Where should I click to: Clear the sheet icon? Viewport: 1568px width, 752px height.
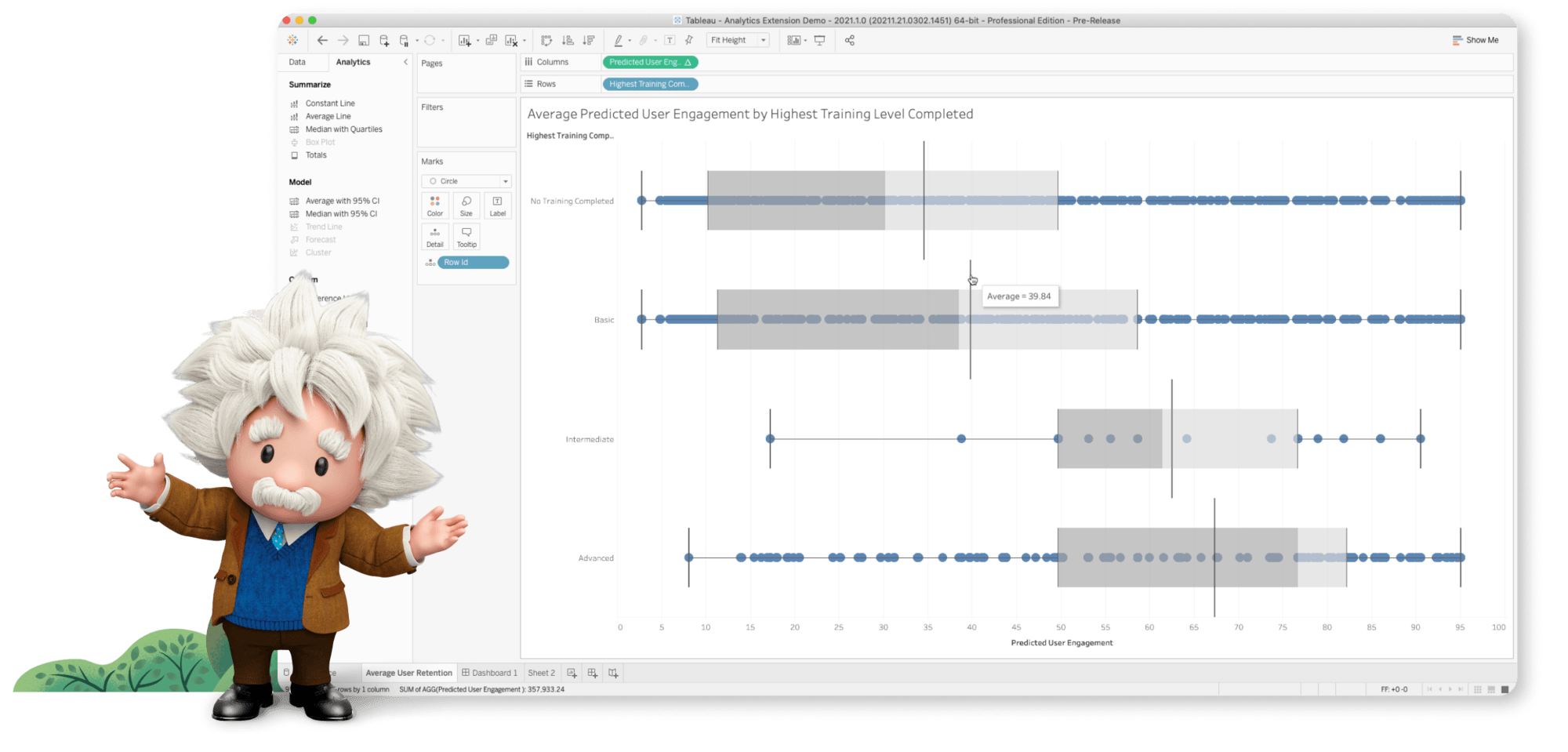[x=511, y=40]
